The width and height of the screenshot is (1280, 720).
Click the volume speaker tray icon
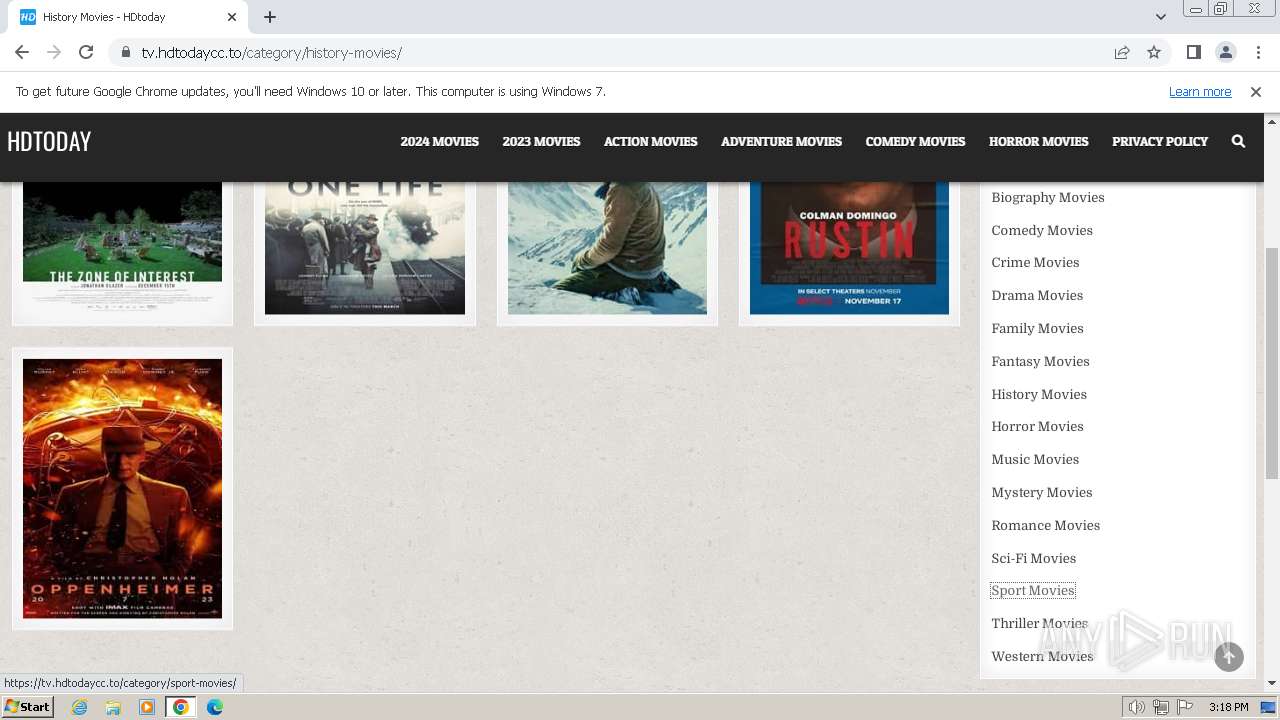click(x=1137, y=707)
